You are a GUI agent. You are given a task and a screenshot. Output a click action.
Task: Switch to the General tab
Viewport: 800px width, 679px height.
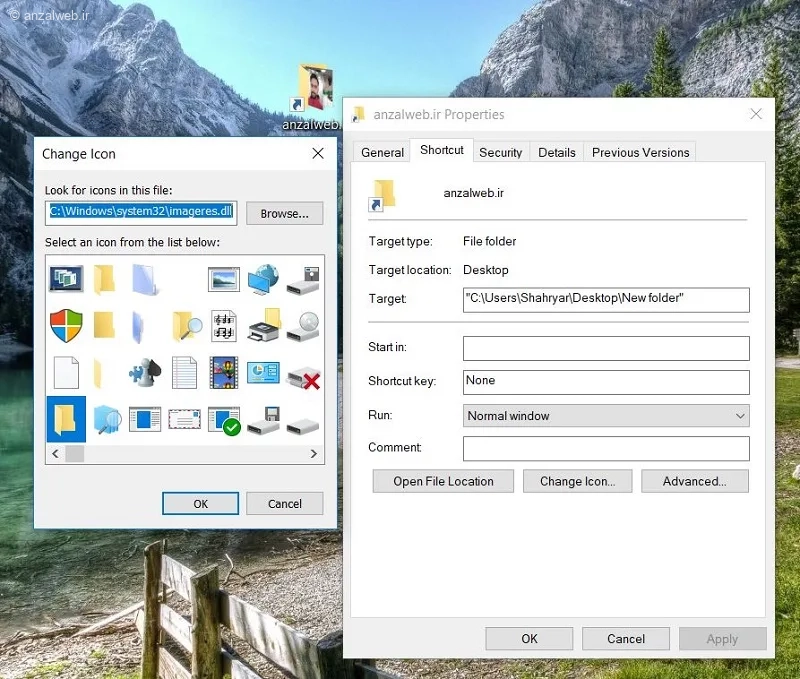[x=382, y=152]
